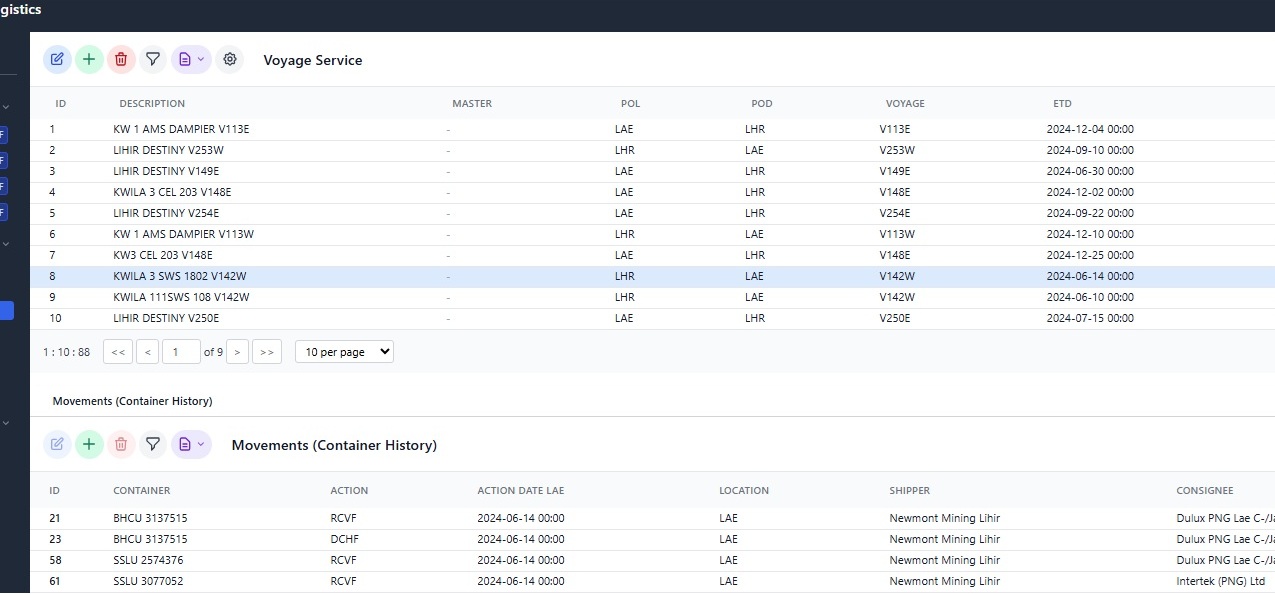Expand the Voyage Service export document dropdown
The height and width of the screenshot is (595, 1275).
point(191,60)
